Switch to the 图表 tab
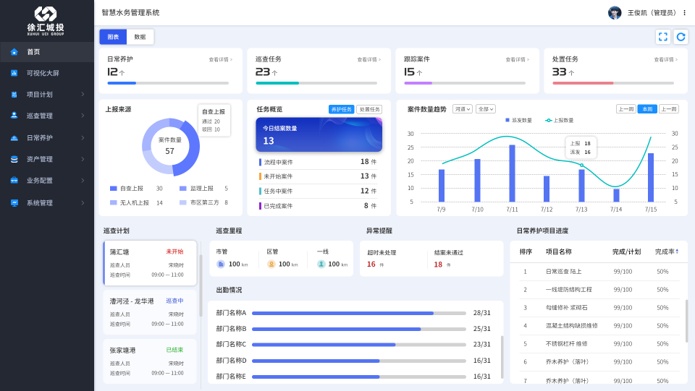This screenshot has width=695, height=391. [113, 37]
